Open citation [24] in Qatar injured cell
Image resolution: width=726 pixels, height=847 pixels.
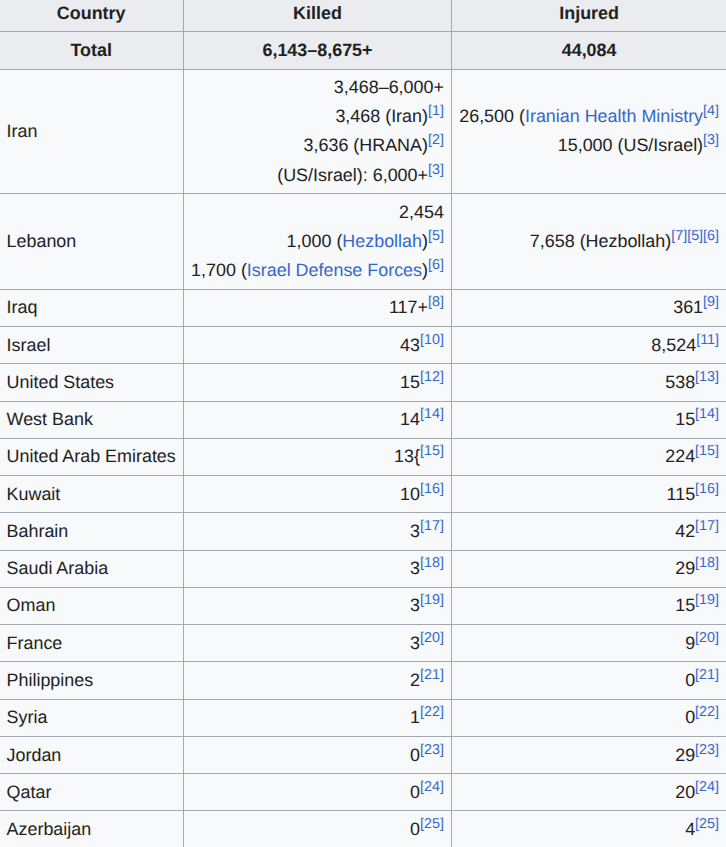tap(707, 787)
